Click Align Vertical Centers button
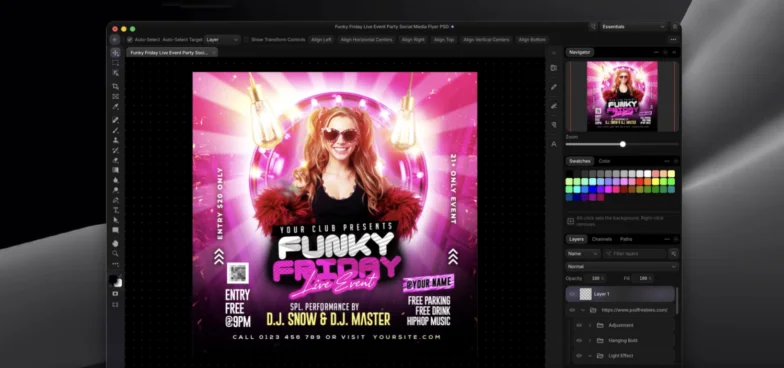Image resolution: width=784 pixels, height=368 pixels. coord(486,40)
